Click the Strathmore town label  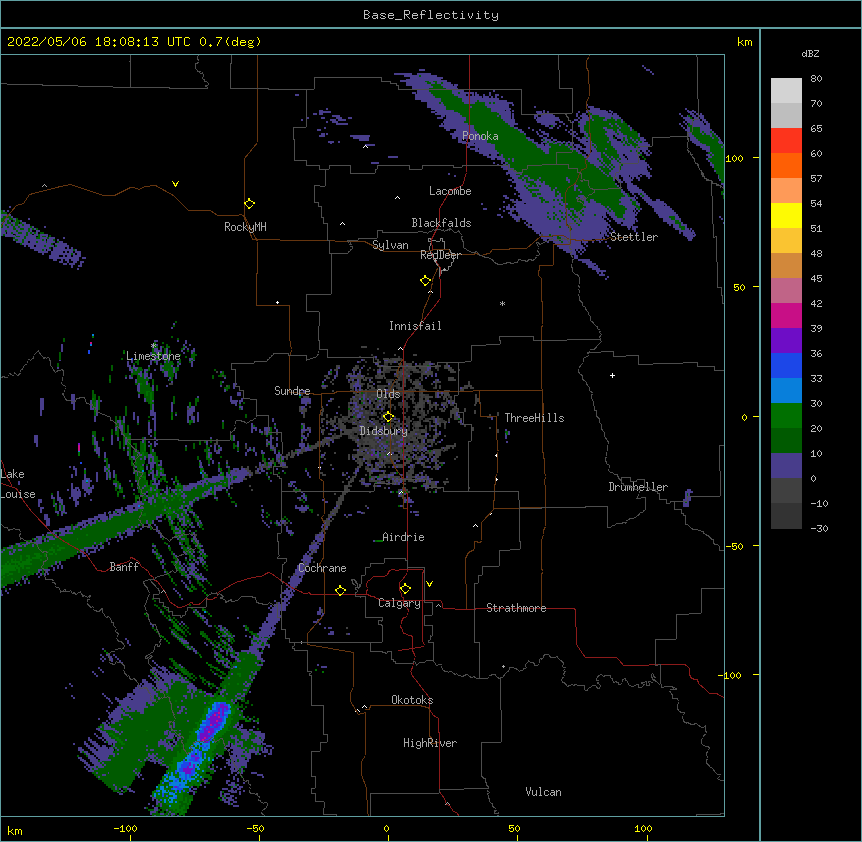coord(516,608)
